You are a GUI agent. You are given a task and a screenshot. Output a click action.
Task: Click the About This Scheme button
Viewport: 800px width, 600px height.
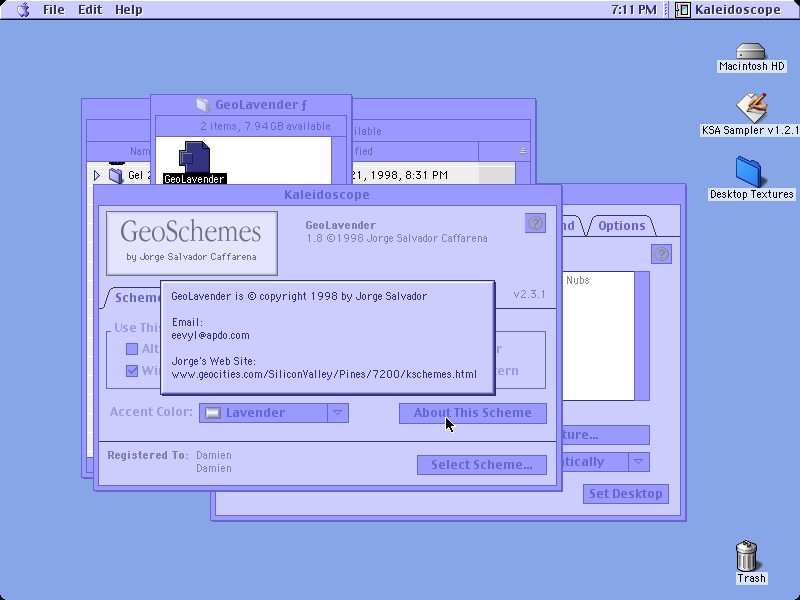tap(472, 413)
